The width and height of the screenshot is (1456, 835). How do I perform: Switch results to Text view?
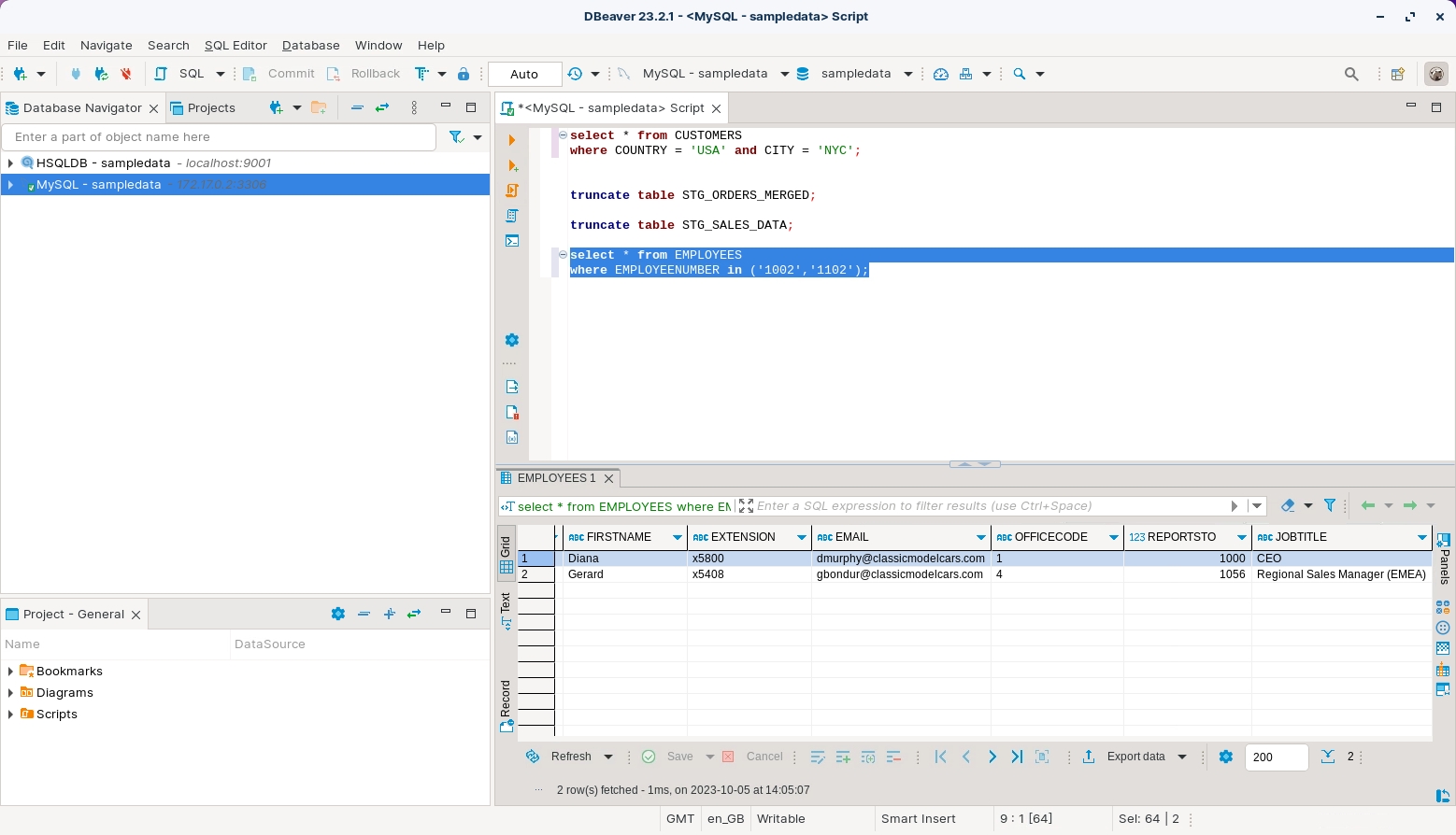(506, 609)
